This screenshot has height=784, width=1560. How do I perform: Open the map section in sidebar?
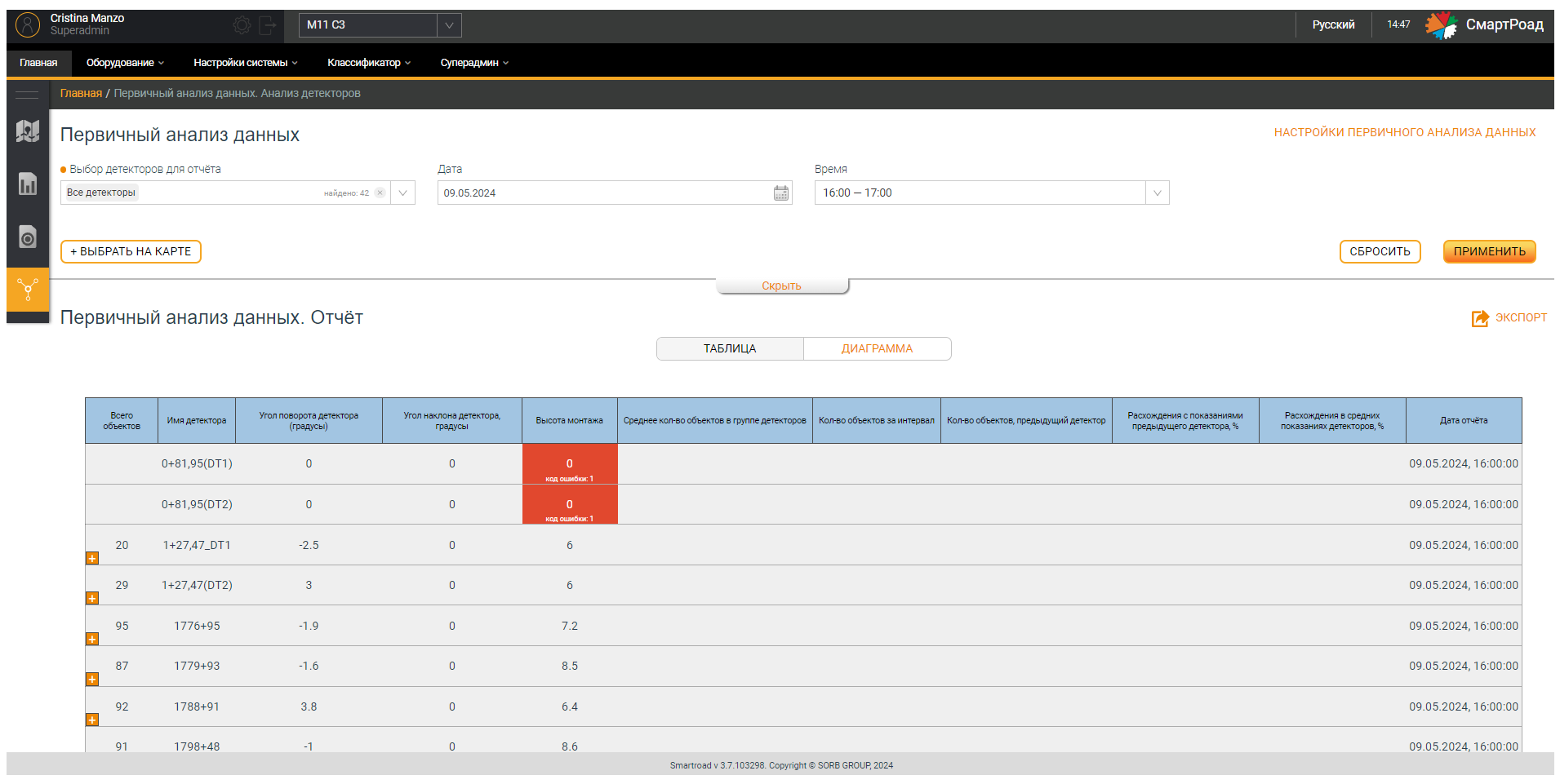(x=28, y=131)
